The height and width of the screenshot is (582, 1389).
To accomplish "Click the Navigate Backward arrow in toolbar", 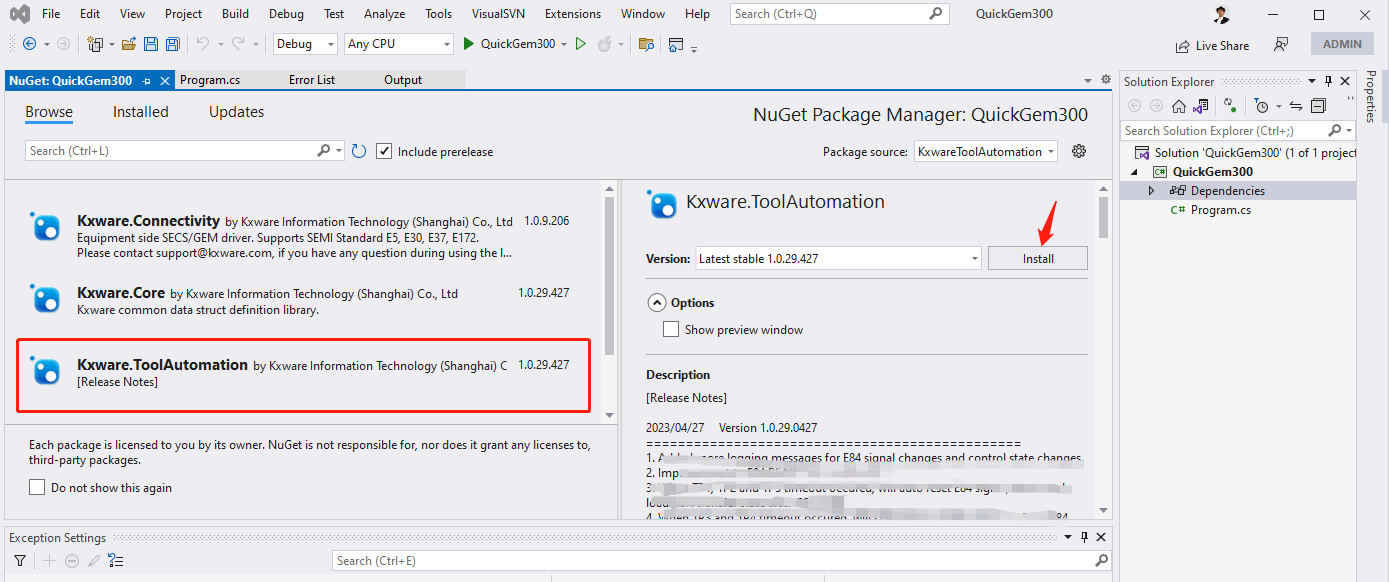I will (x=29, y=44).
